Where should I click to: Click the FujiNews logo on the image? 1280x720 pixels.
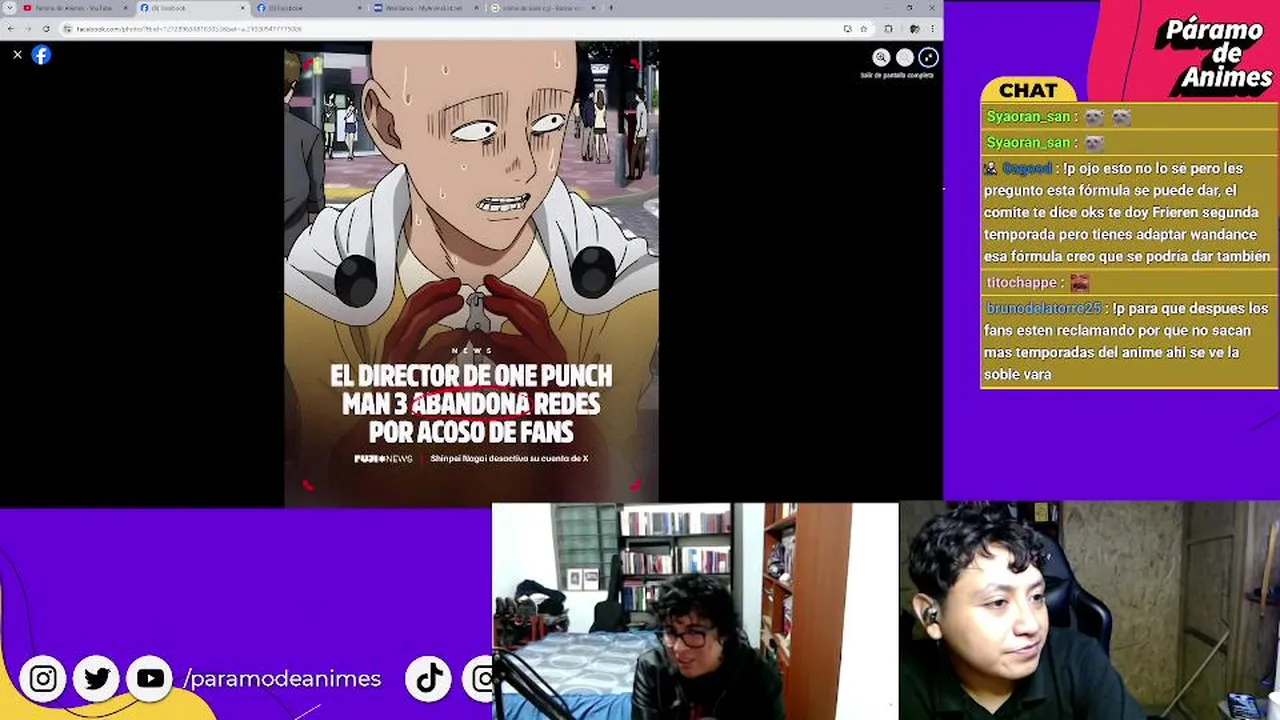(383, 459)
